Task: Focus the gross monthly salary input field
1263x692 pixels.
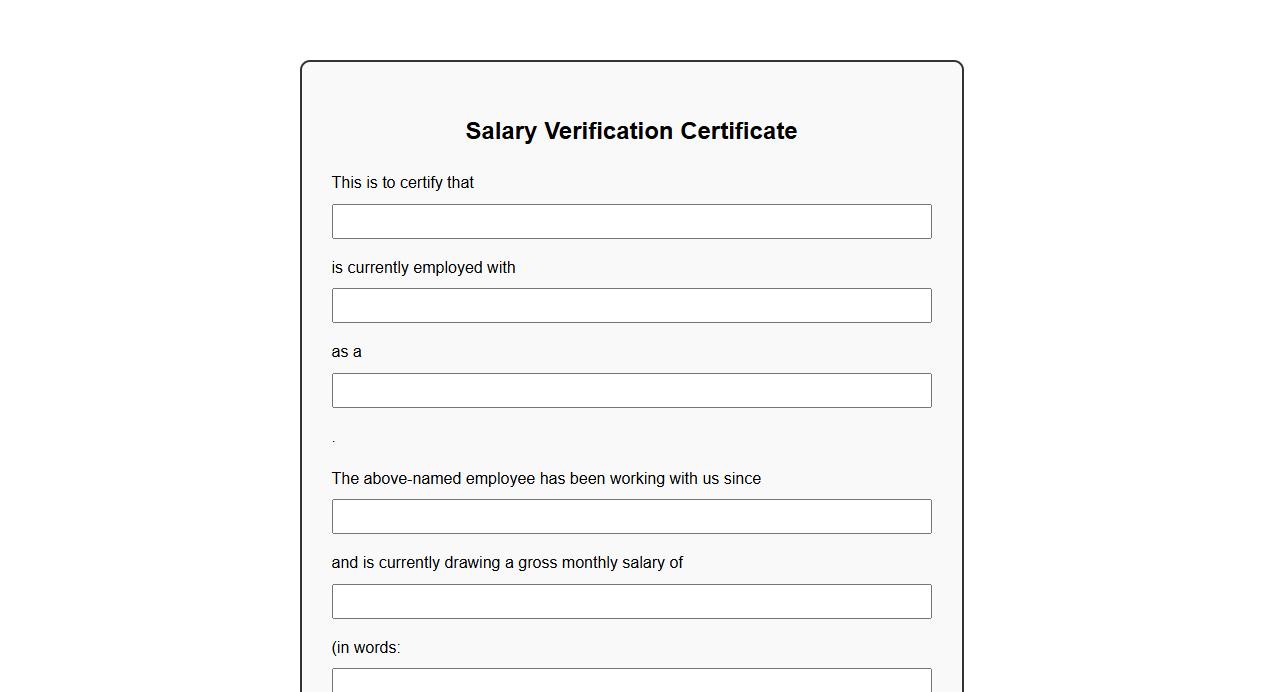Action: point(631,601)
